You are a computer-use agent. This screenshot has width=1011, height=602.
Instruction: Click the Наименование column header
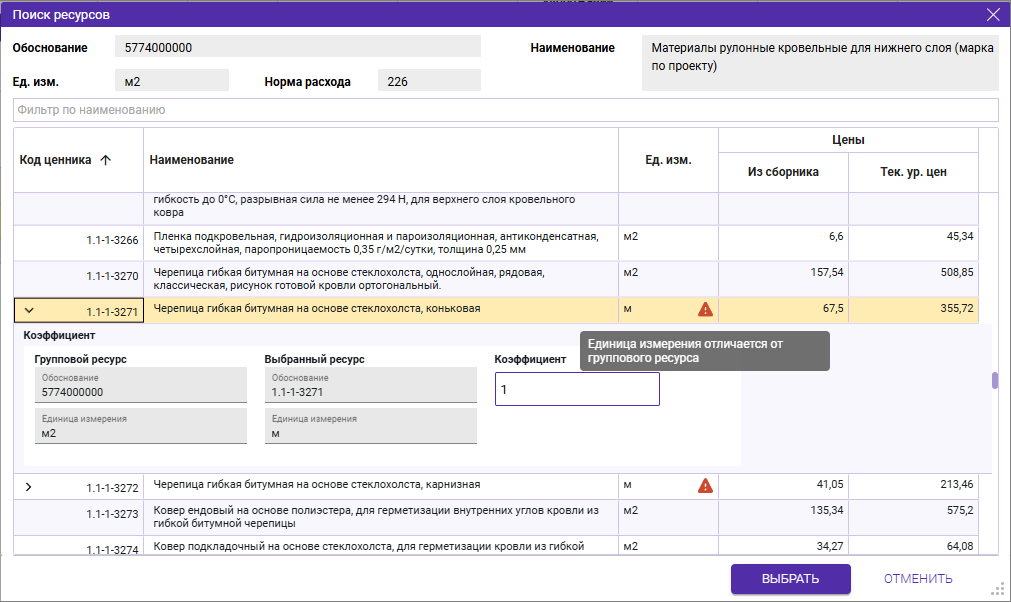(380, 160)
